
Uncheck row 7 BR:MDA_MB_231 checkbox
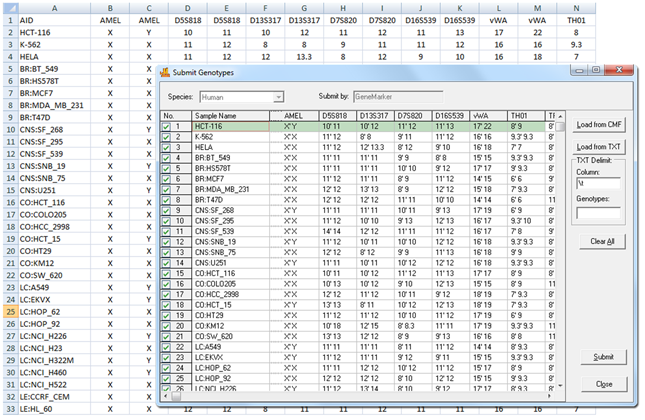click(x=166, y=190)
